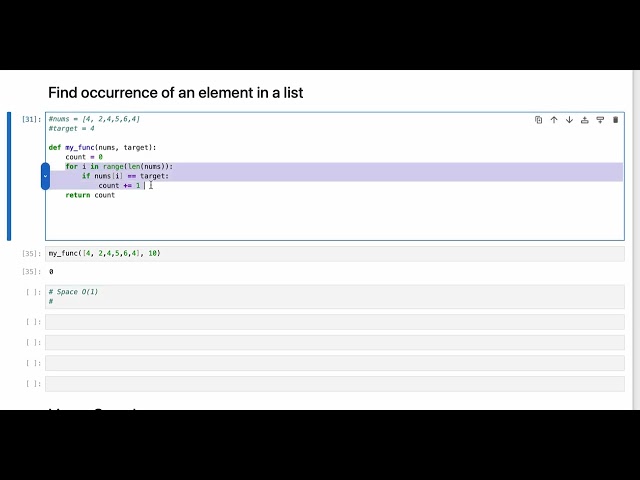Select the my_func([4, 2,4,5,6,4], 10) cell

click(x=335, y=253)
